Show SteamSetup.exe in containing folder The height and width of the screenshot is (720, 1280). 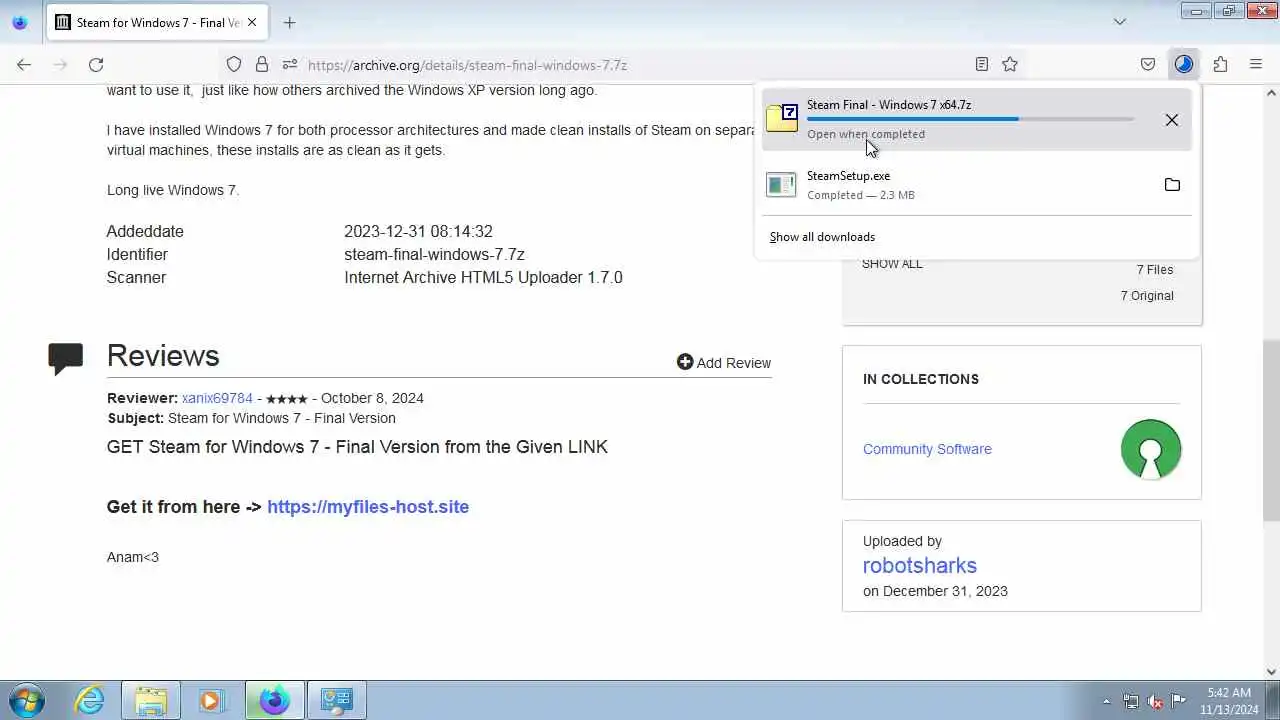(1172, 185)
